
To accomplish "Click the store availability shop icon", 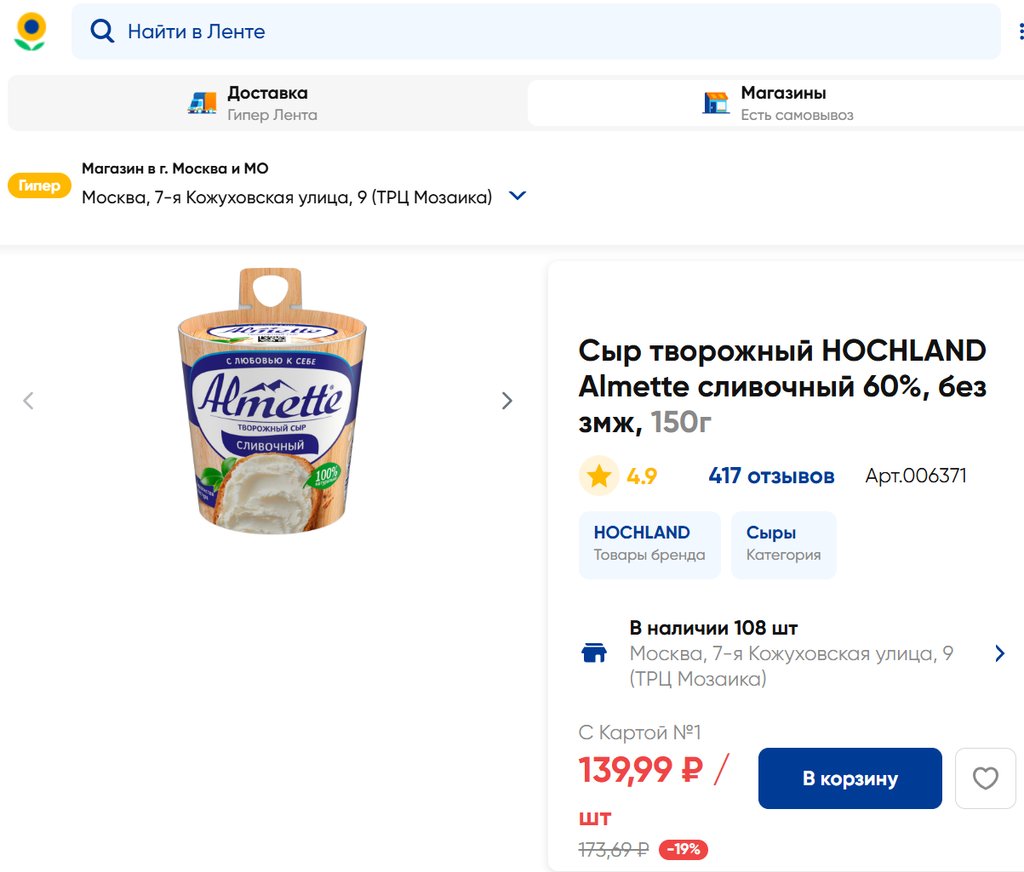I will [594, 654].
